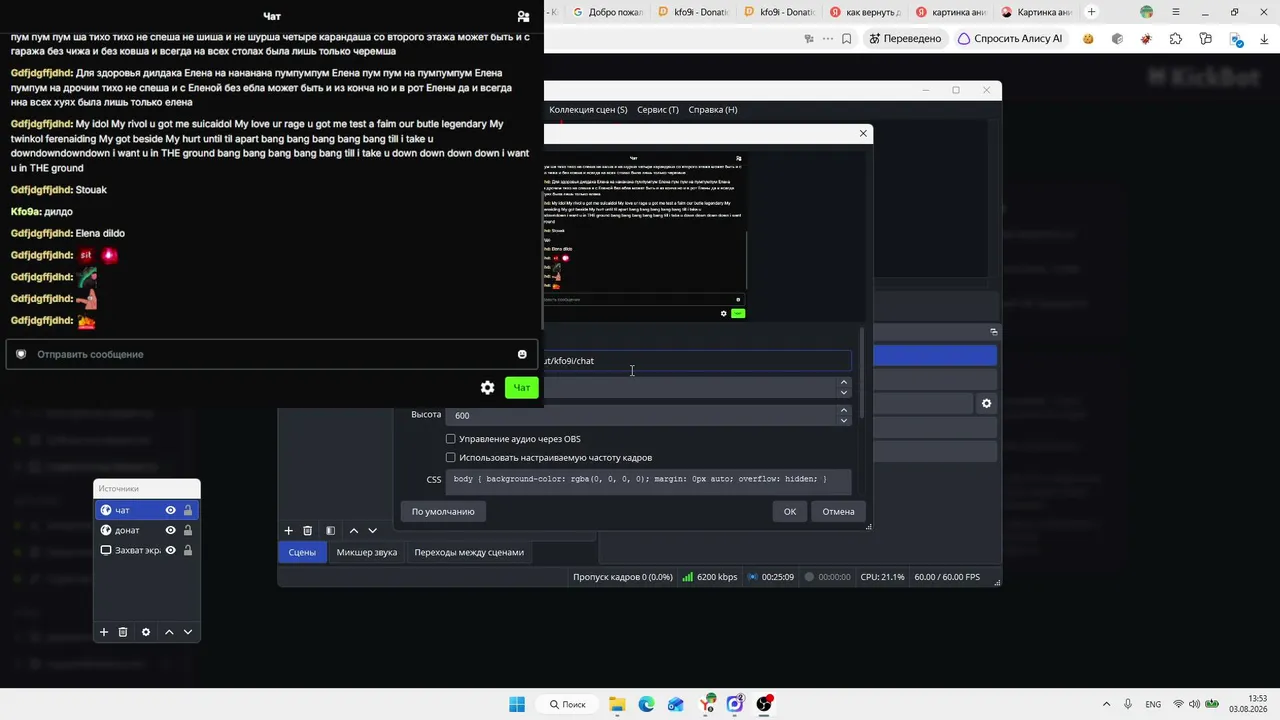
Task: Increase width value with up stepper arrow
Action: (x=844, y=382)
